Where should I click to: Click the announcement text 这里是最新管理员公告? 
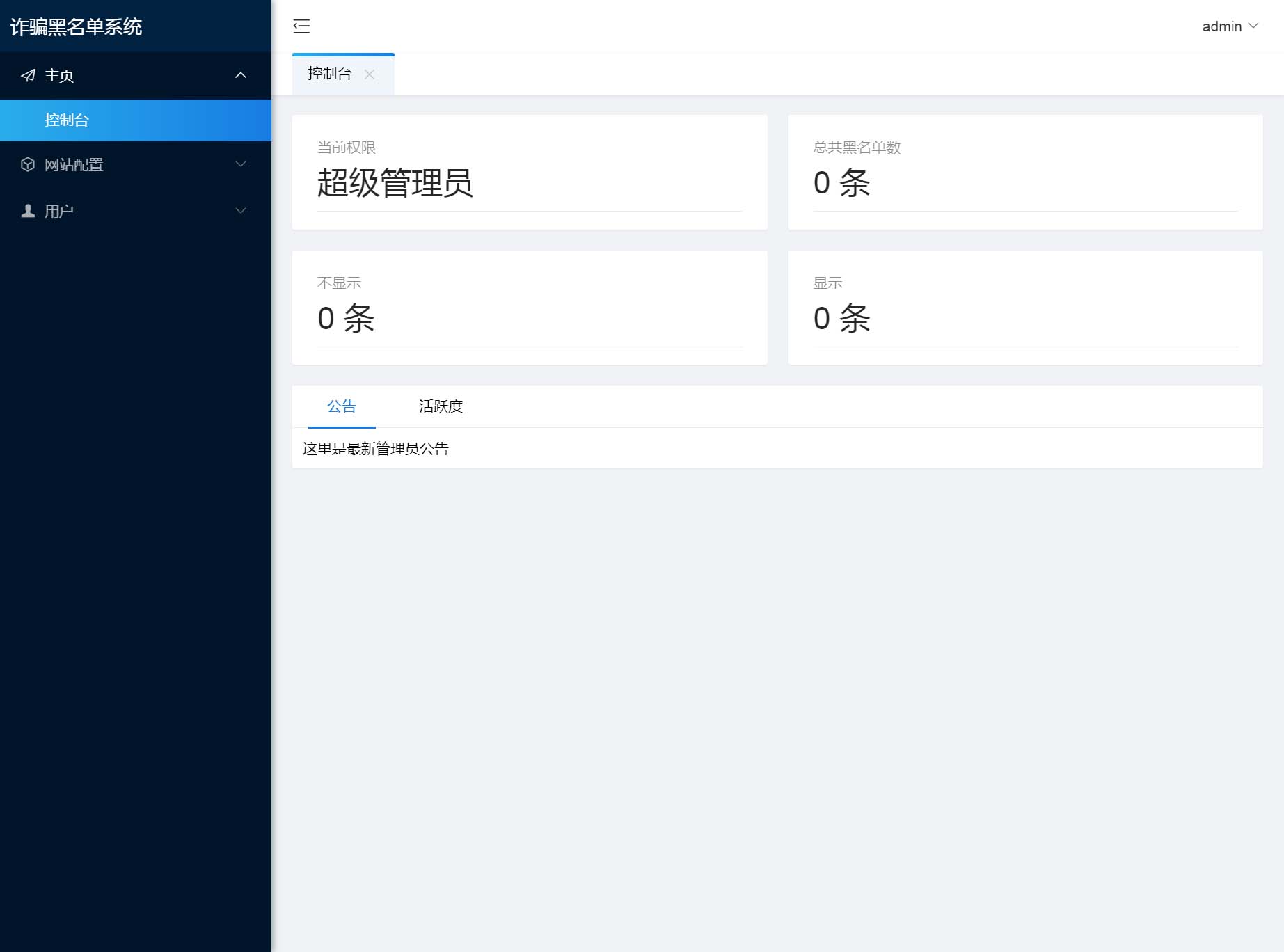click(x=376, y=448)
